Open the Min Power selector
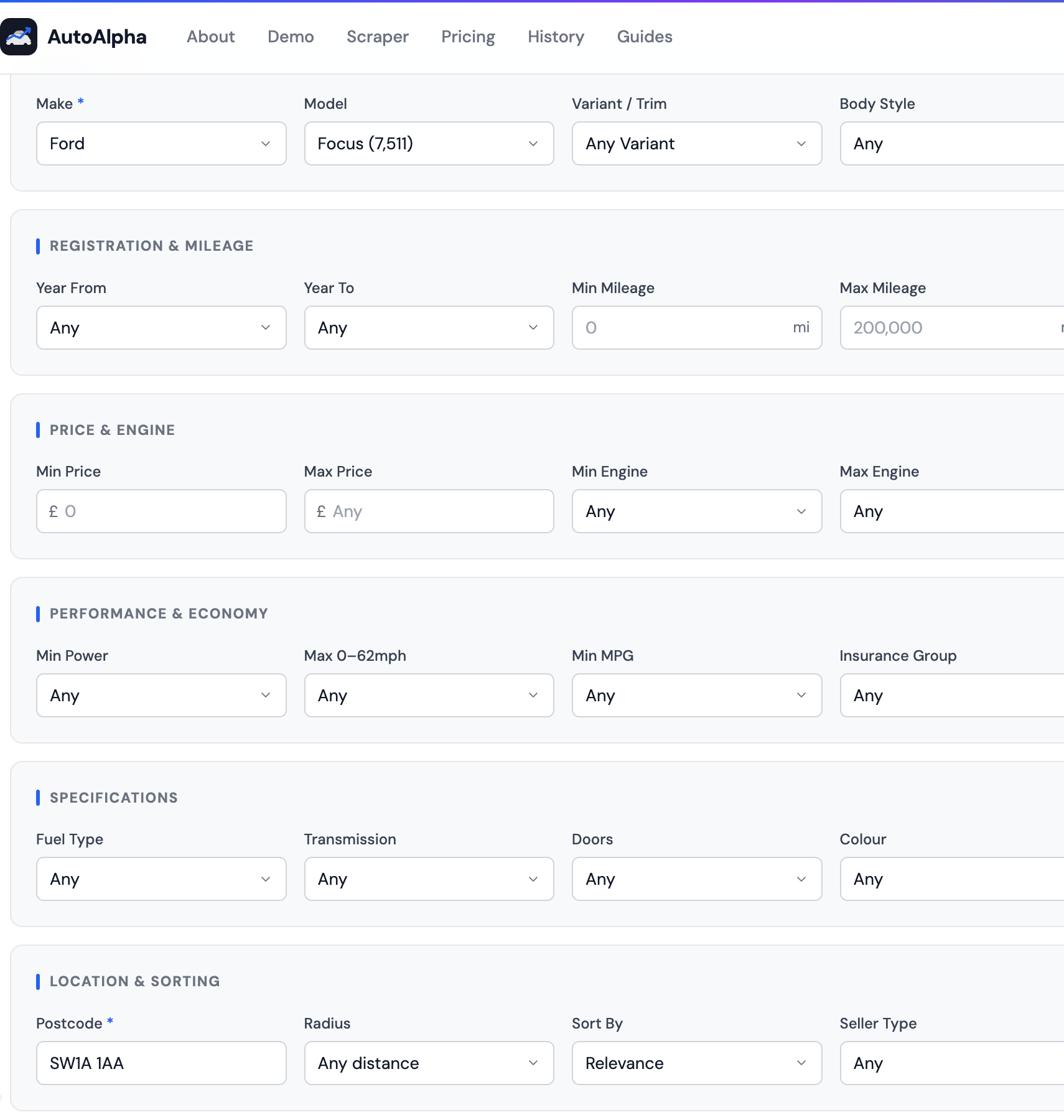Screen dimensions: 1064x1120 coord(161,695)
